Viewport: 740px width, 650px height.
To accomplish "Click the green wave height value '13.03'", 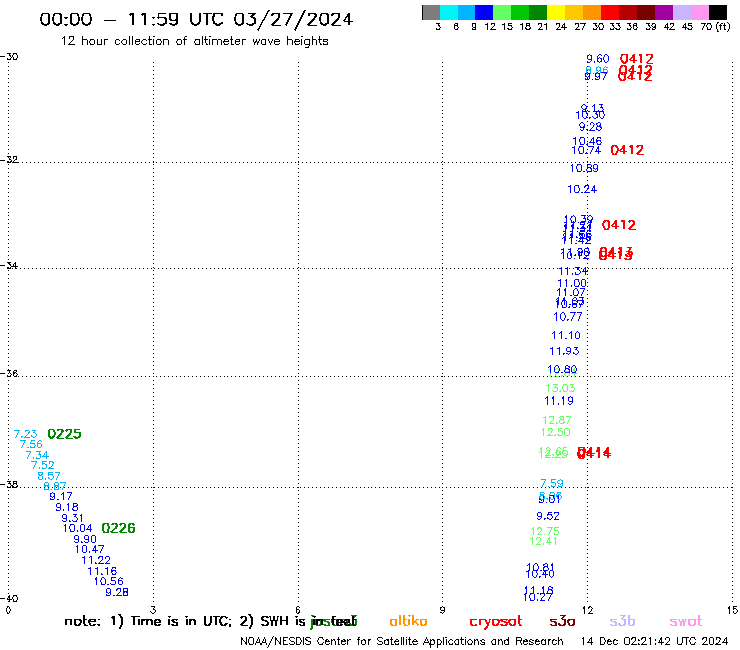I will point(560,388).
